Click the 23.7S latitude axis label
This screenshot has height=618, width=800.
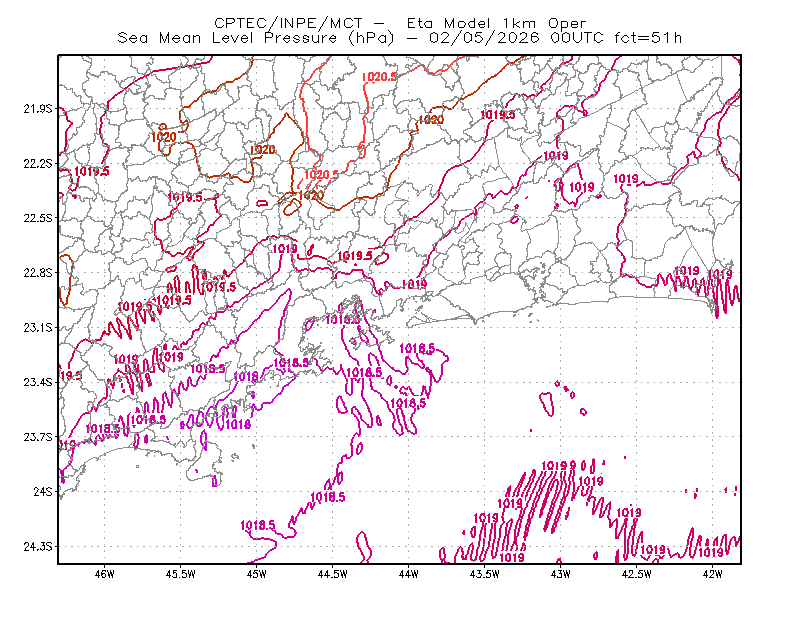tap(38, 437)
